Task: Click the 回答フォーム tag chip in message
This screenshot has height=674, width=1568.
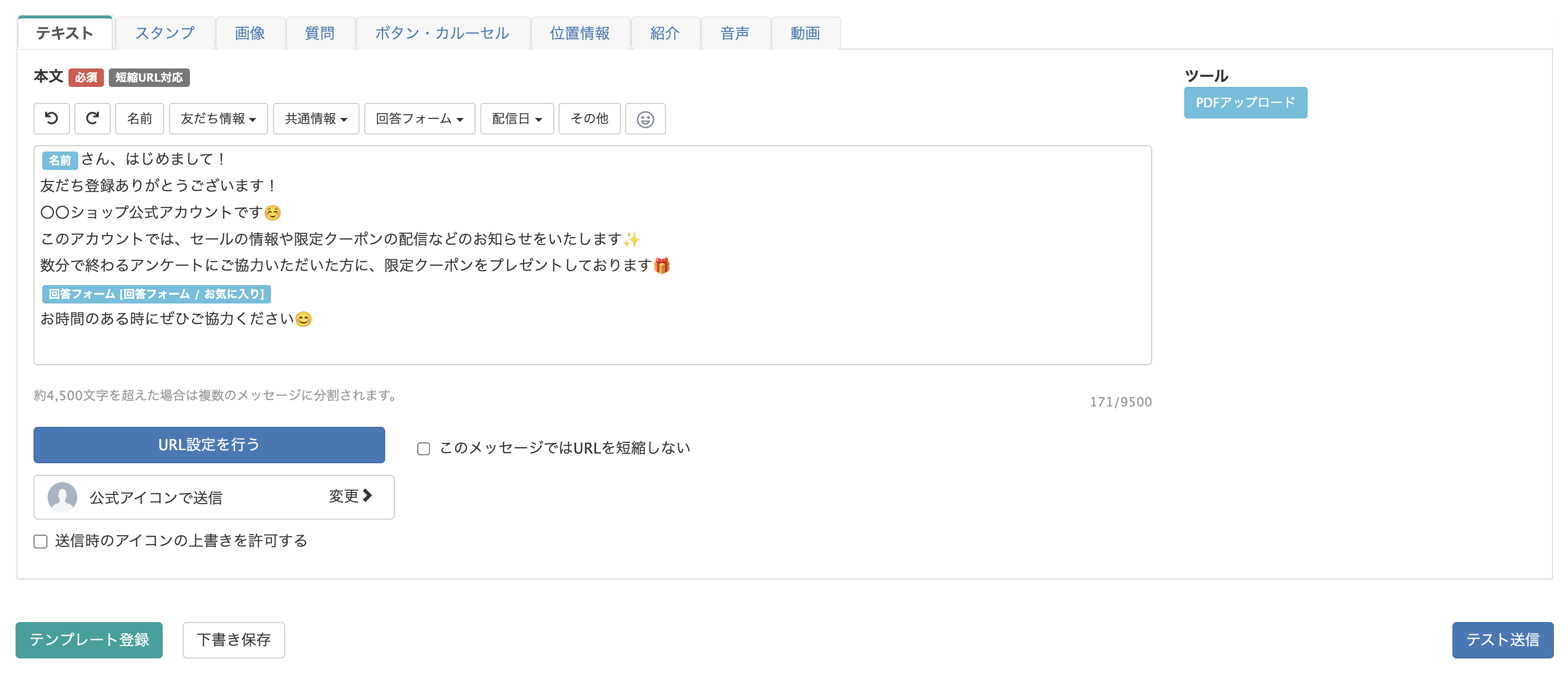Action: tap(156, 294)
